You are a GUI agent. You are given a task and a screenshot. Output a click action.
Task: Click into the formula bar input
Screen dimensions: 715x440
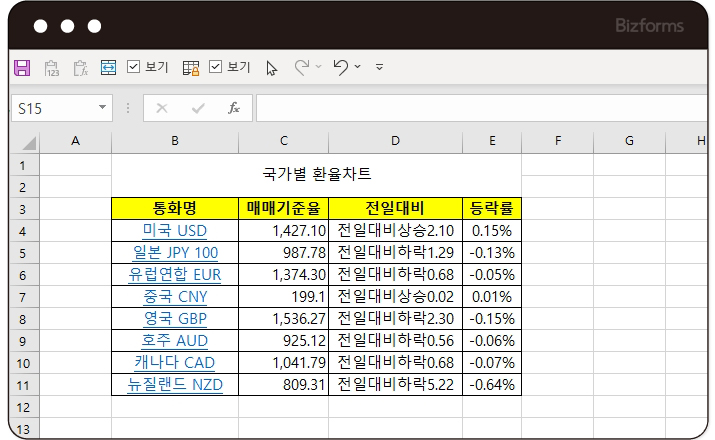[480, 108]
